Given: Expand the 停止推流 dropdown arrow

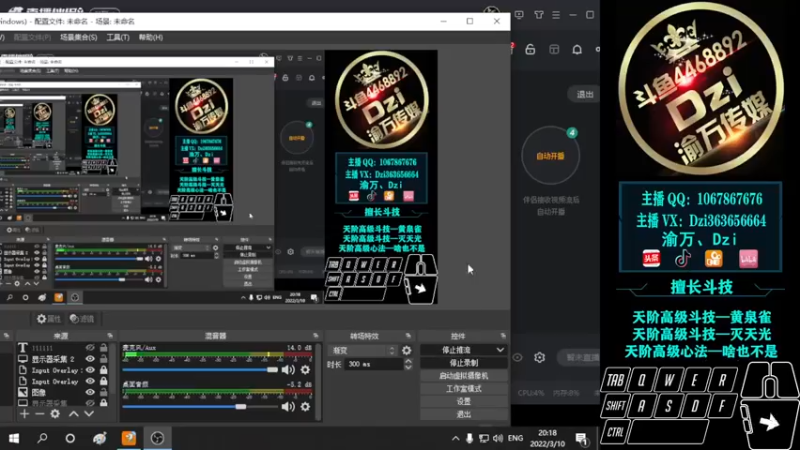Looking at the screenshot, I should 500,350.
